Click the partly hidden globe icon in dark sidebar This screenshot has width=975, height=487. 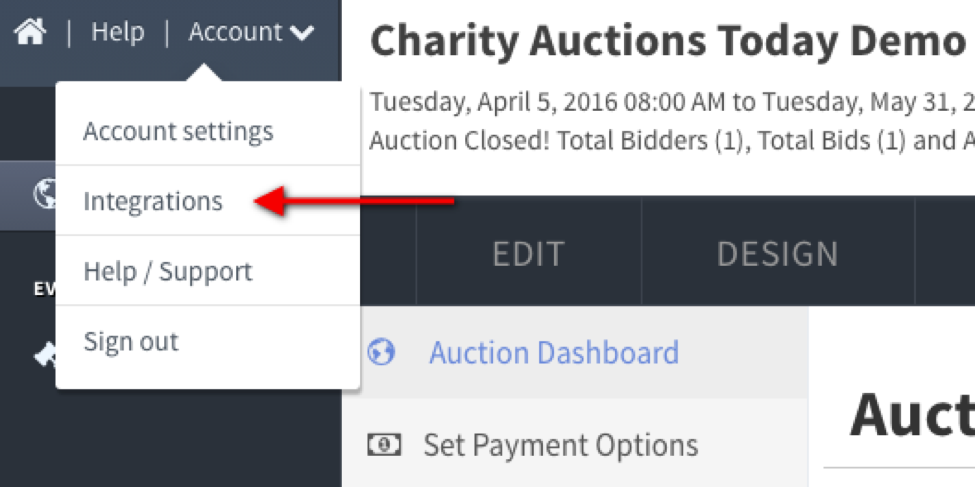pos(45,195)
